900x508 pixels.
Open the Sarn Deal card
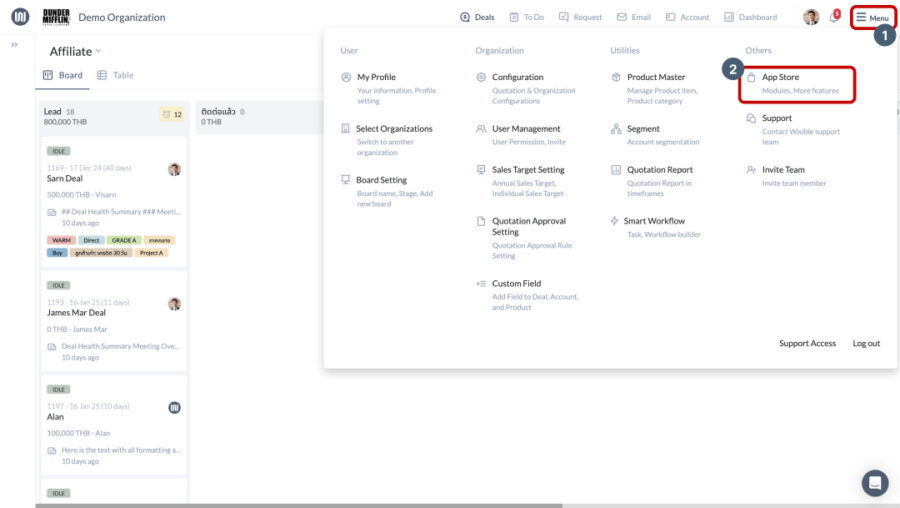(65, 178)
